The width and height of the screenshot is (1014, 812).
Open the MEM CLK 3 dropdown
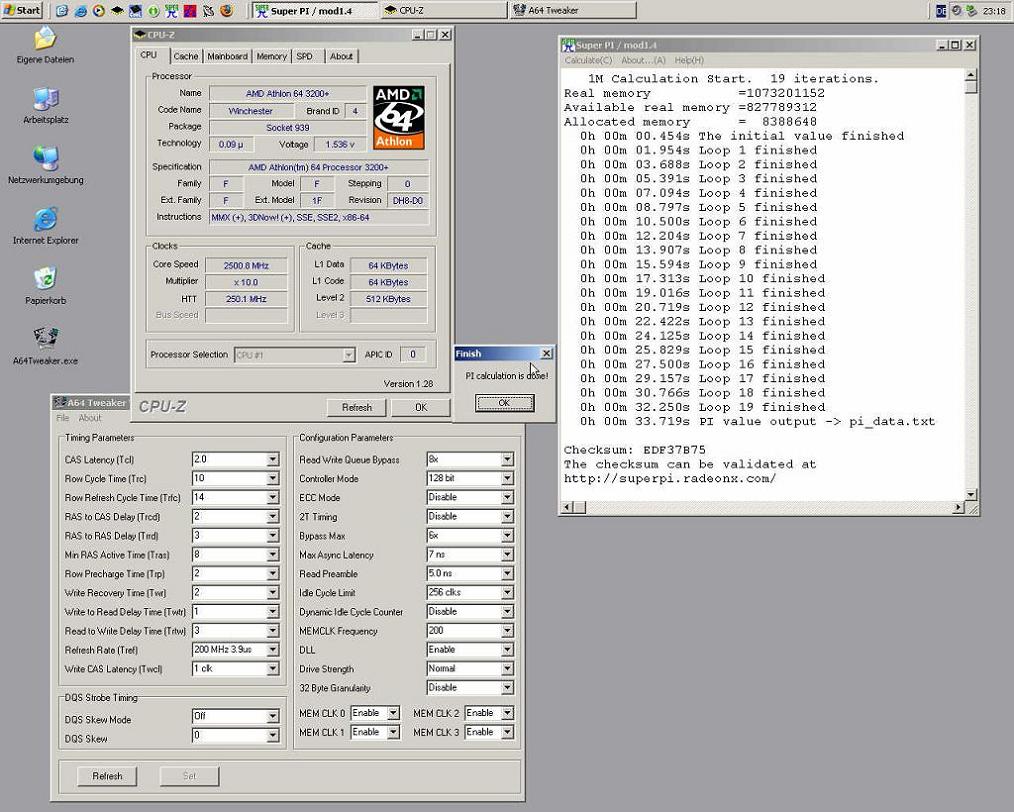point(508,732)
